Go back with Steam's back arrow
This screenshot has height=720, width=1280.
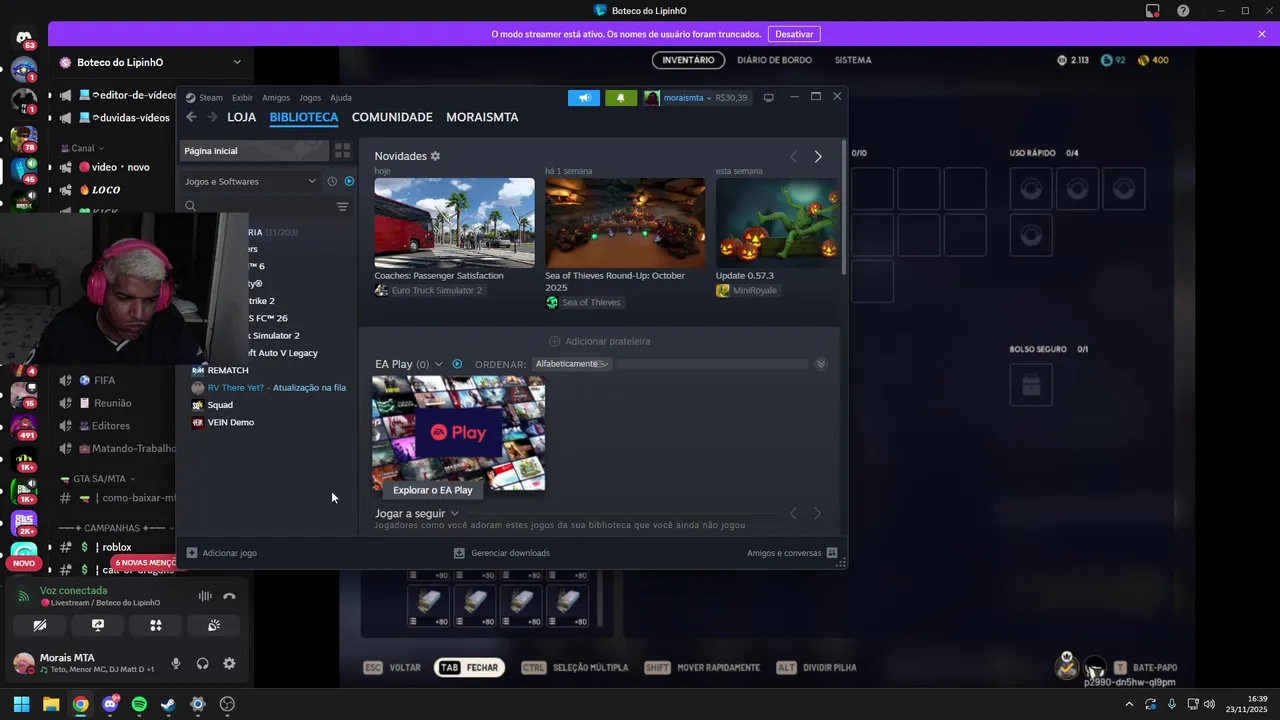(192, 117)
